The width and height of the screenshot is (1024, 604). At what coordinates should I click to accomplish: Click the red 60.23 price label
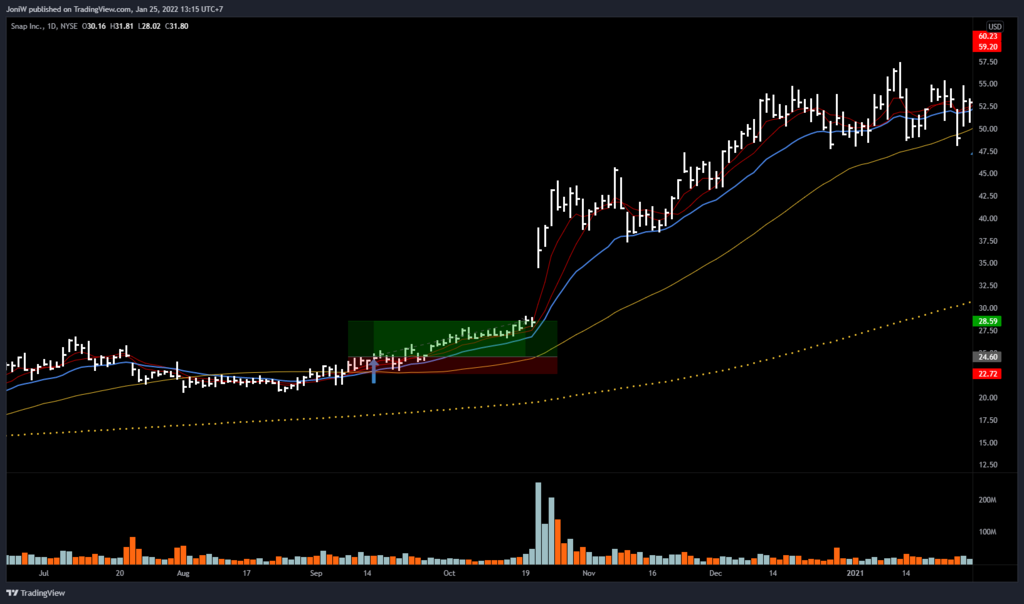click(987, 36)
